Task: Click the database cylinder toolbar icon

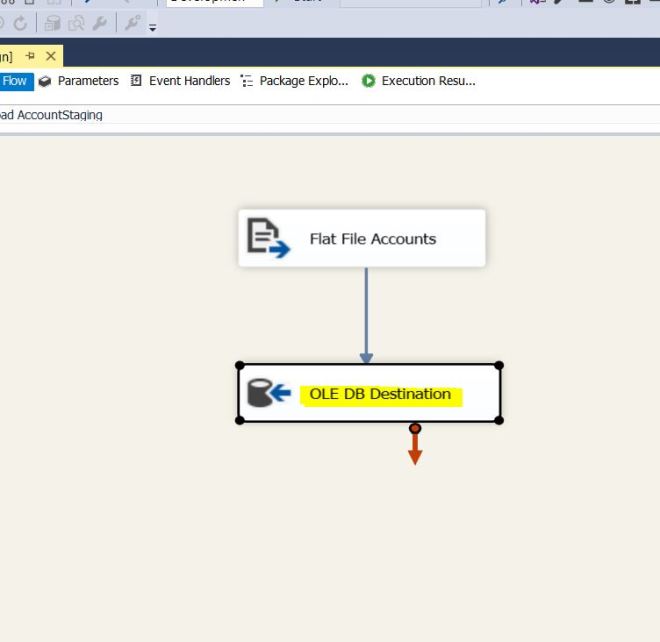Action: tap(52, 23)
